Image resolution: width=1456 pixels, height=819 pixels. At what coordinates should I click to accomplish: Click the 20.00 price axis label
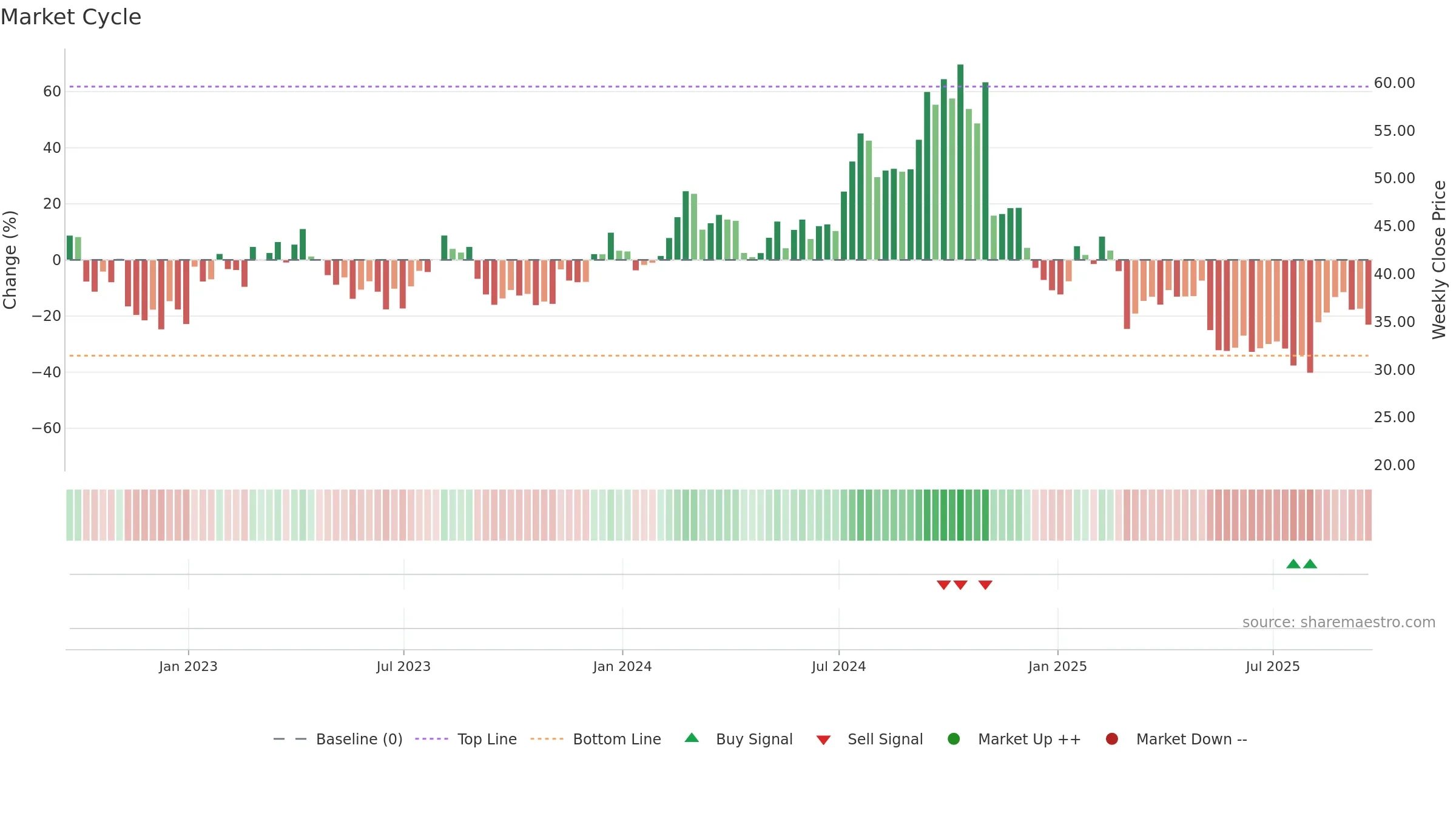pyautogui.click(x=1394, y=465)
